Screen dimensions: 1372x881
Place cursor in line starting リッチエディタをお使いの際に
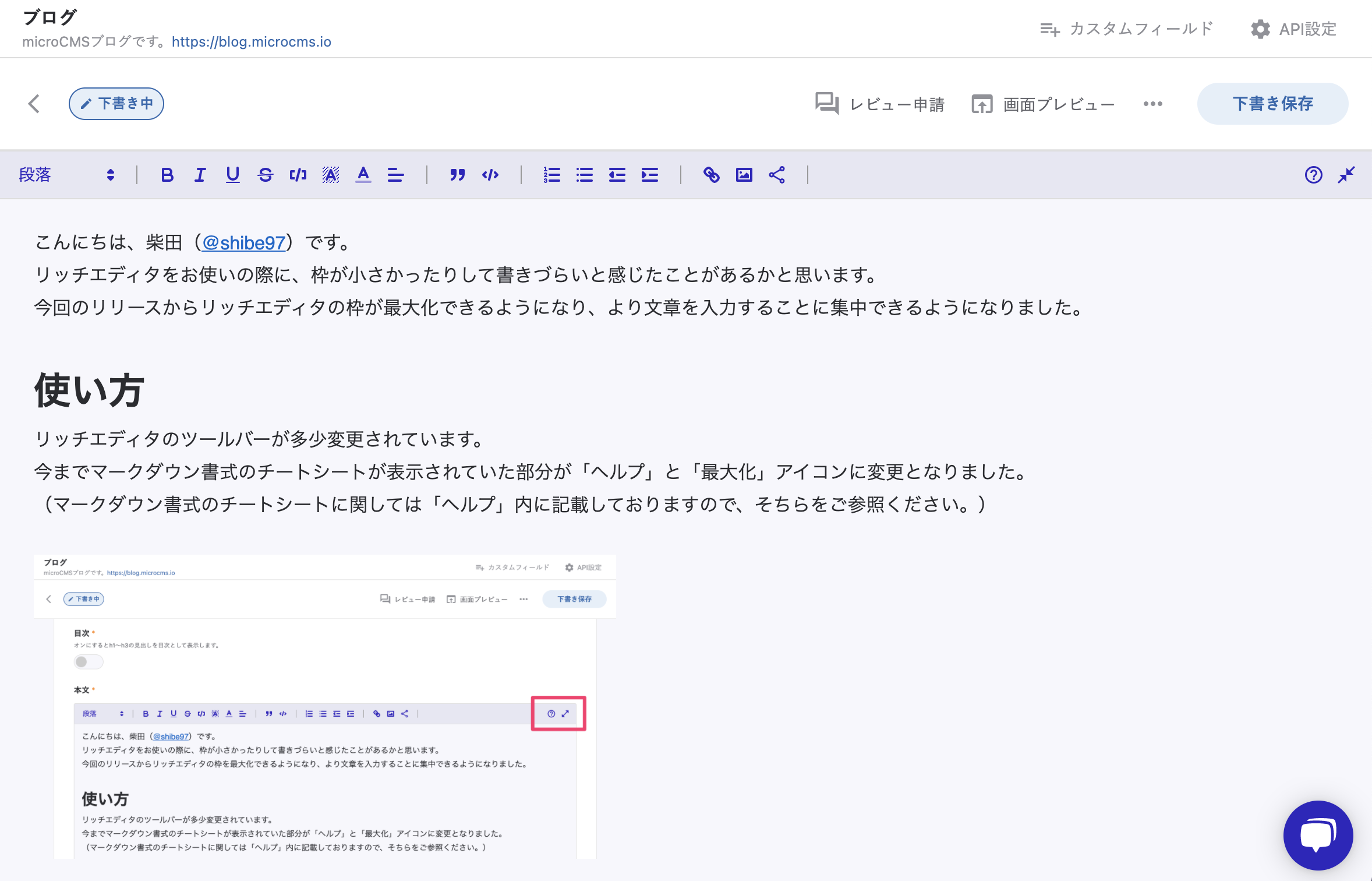coord(457,275)
